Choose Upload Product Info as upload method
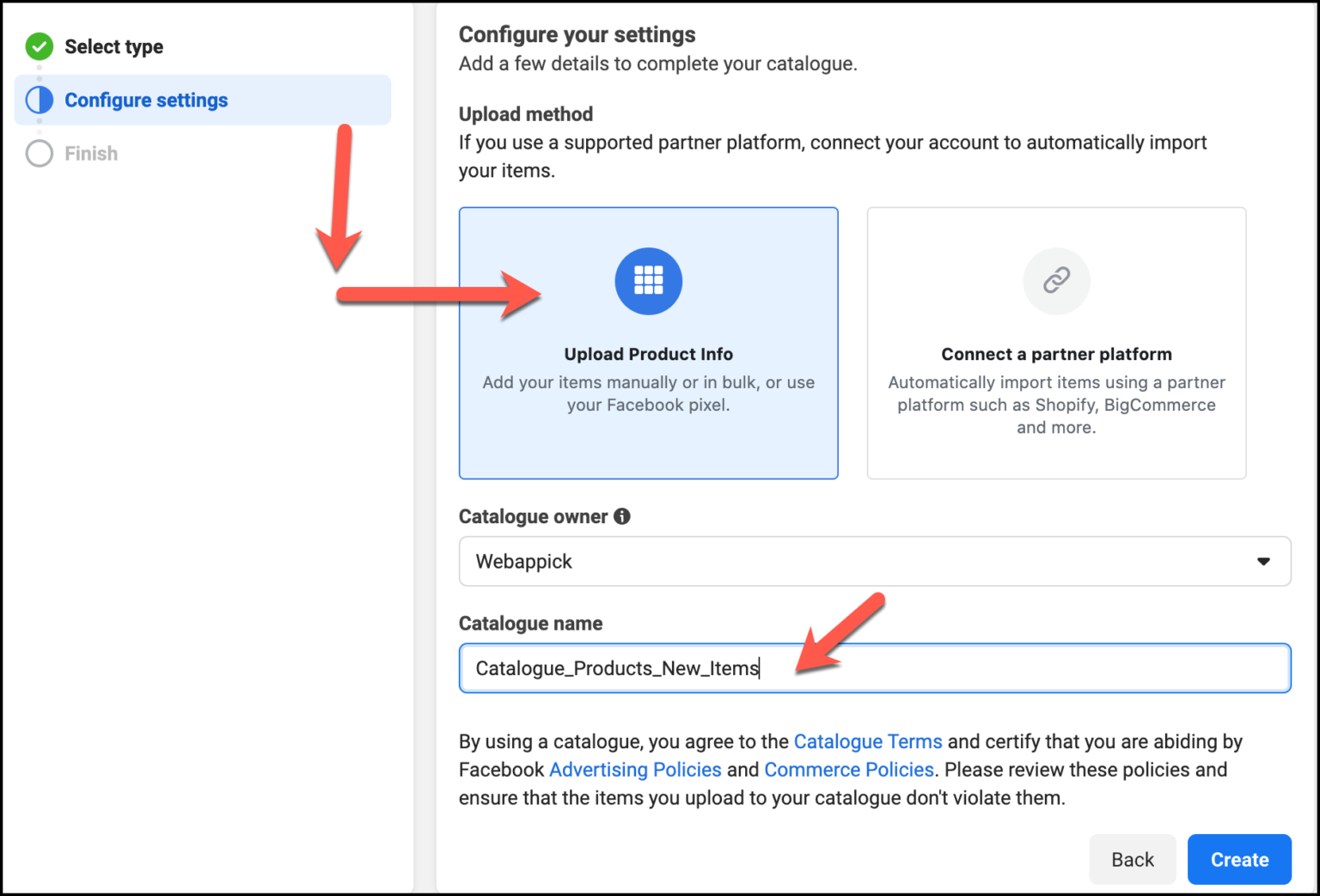This screenshot has height=896, width=1320. (648, 387)
